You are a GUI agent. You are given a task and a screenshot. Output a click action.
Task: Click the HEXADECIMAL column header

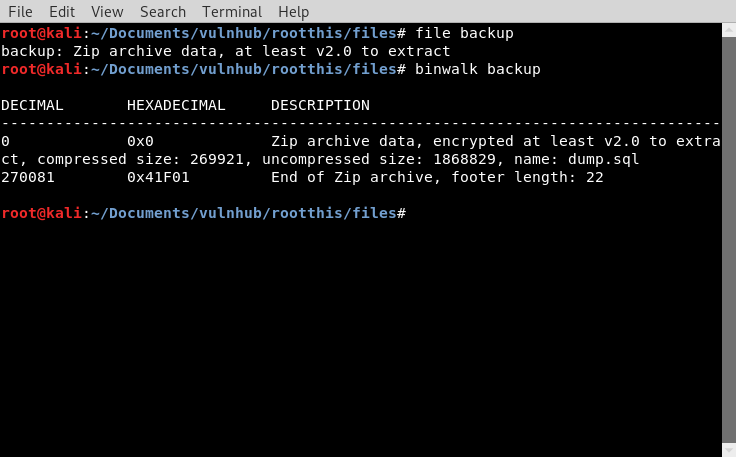coord(176,106)
